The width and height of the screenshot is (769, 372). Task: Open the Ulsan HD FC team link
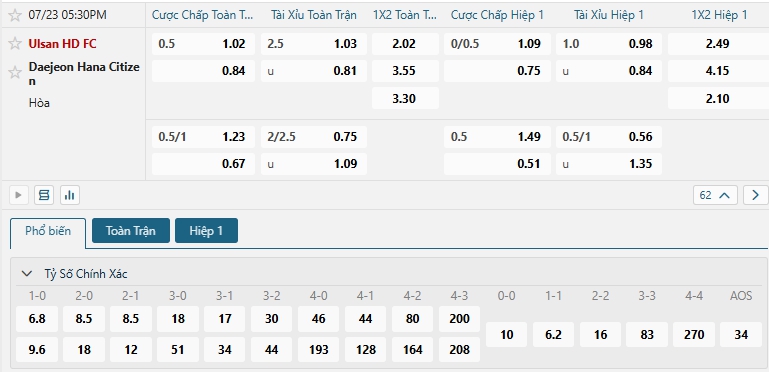click(x=62, y=44)
